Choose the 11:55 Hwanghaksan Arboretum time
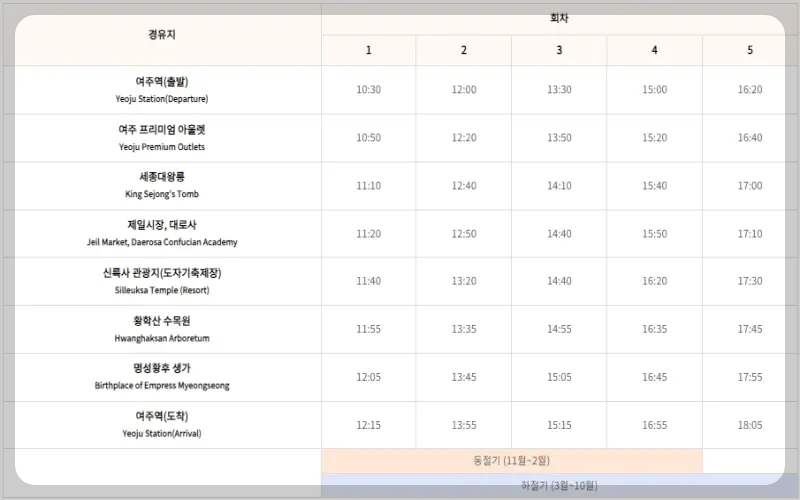 pyautogui.click(x=368, y=329)
